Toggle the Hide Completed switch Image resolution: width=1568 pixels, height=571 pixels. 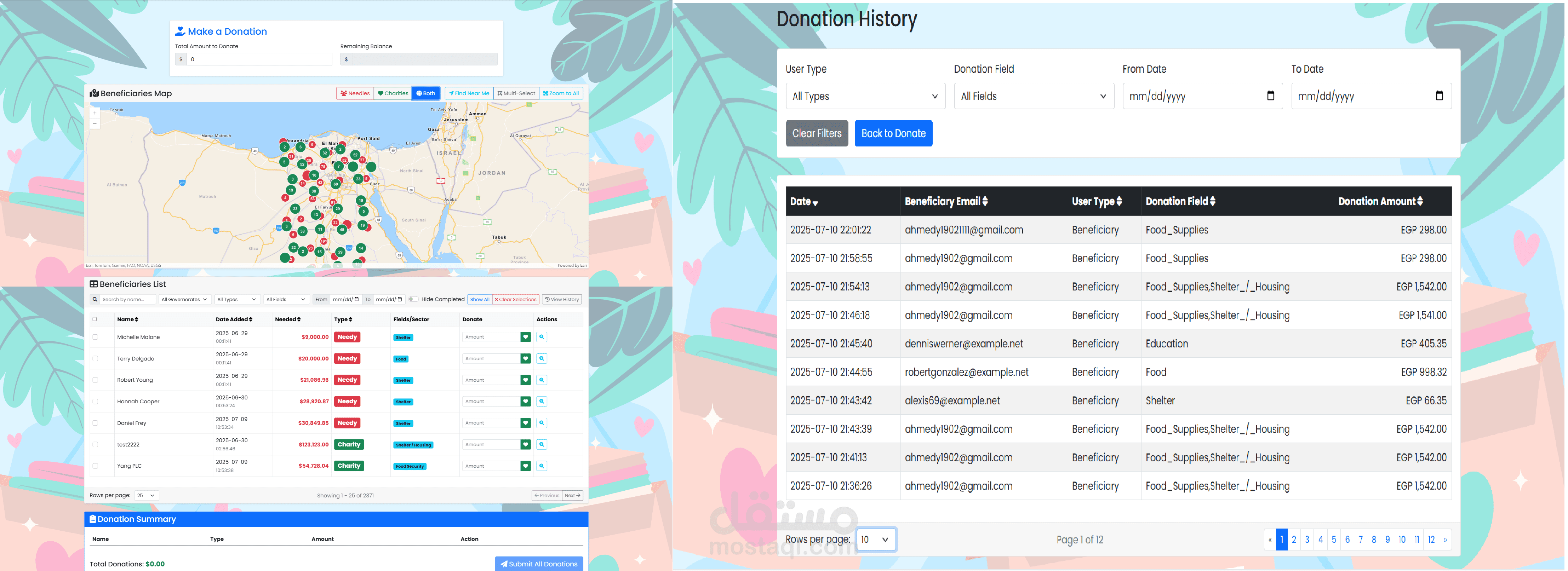(413, 299)
